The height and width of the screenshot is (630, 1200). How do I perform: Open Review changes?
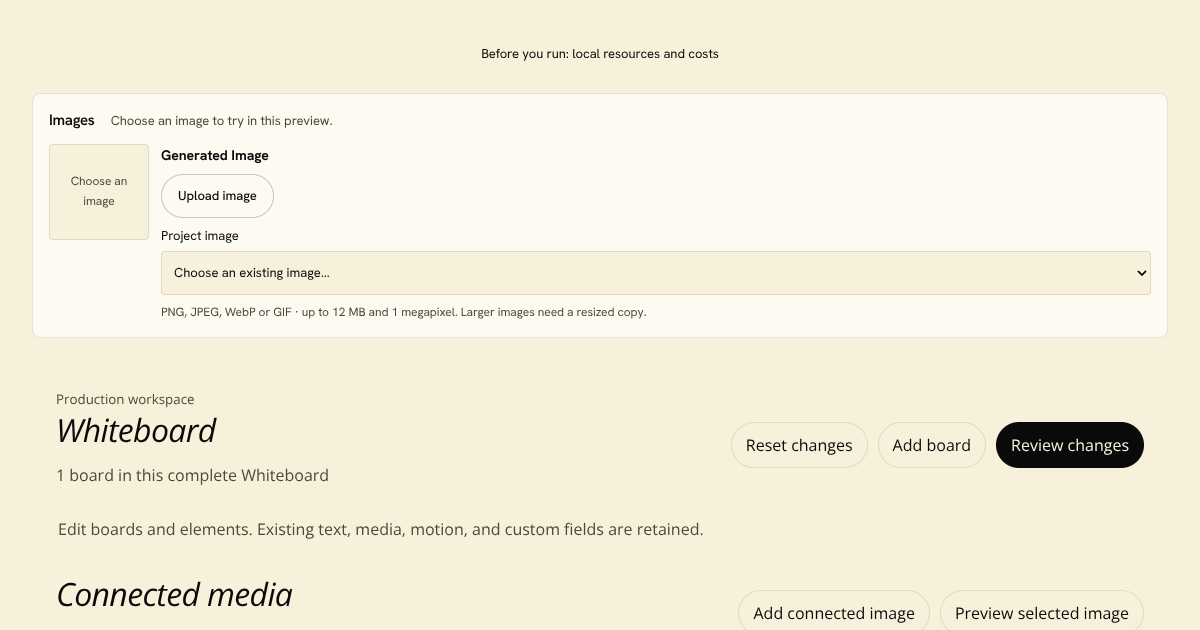[1070, 445]
